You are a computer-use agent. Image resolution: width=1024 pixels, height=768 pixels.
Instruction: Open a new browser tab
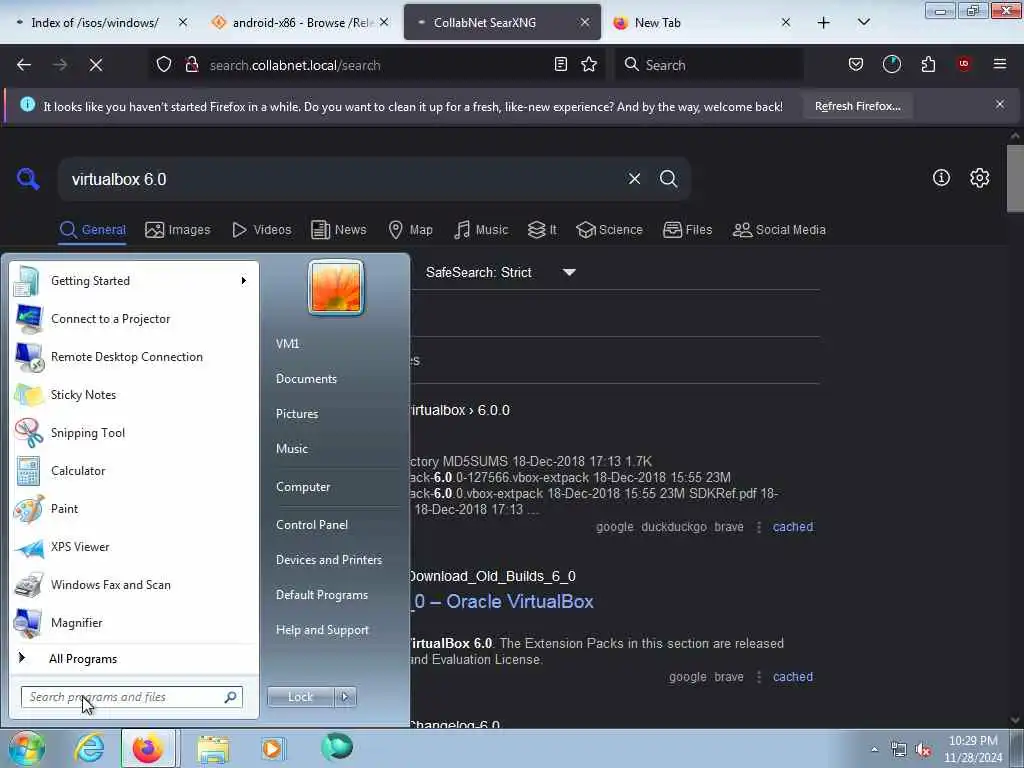(x=824, y=23)
